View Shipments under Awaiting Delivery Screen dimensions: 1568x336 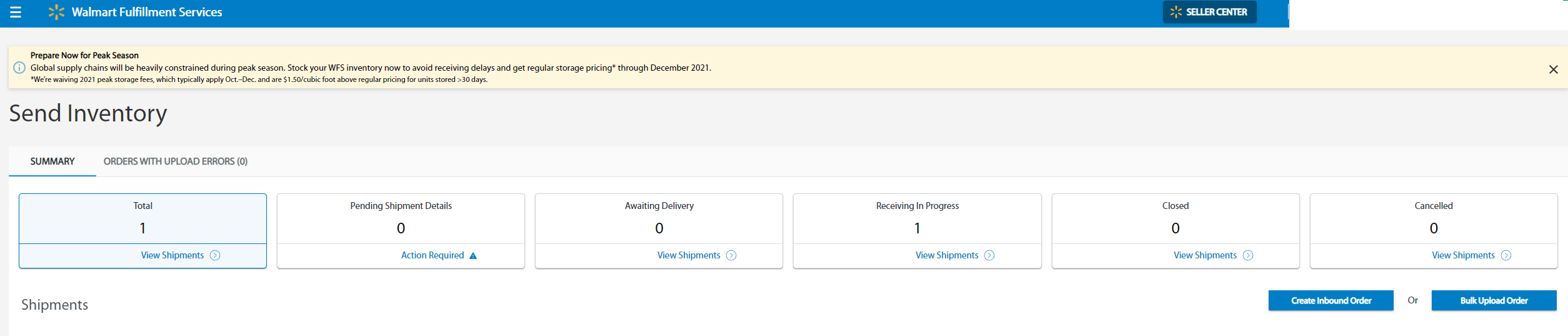689,255
